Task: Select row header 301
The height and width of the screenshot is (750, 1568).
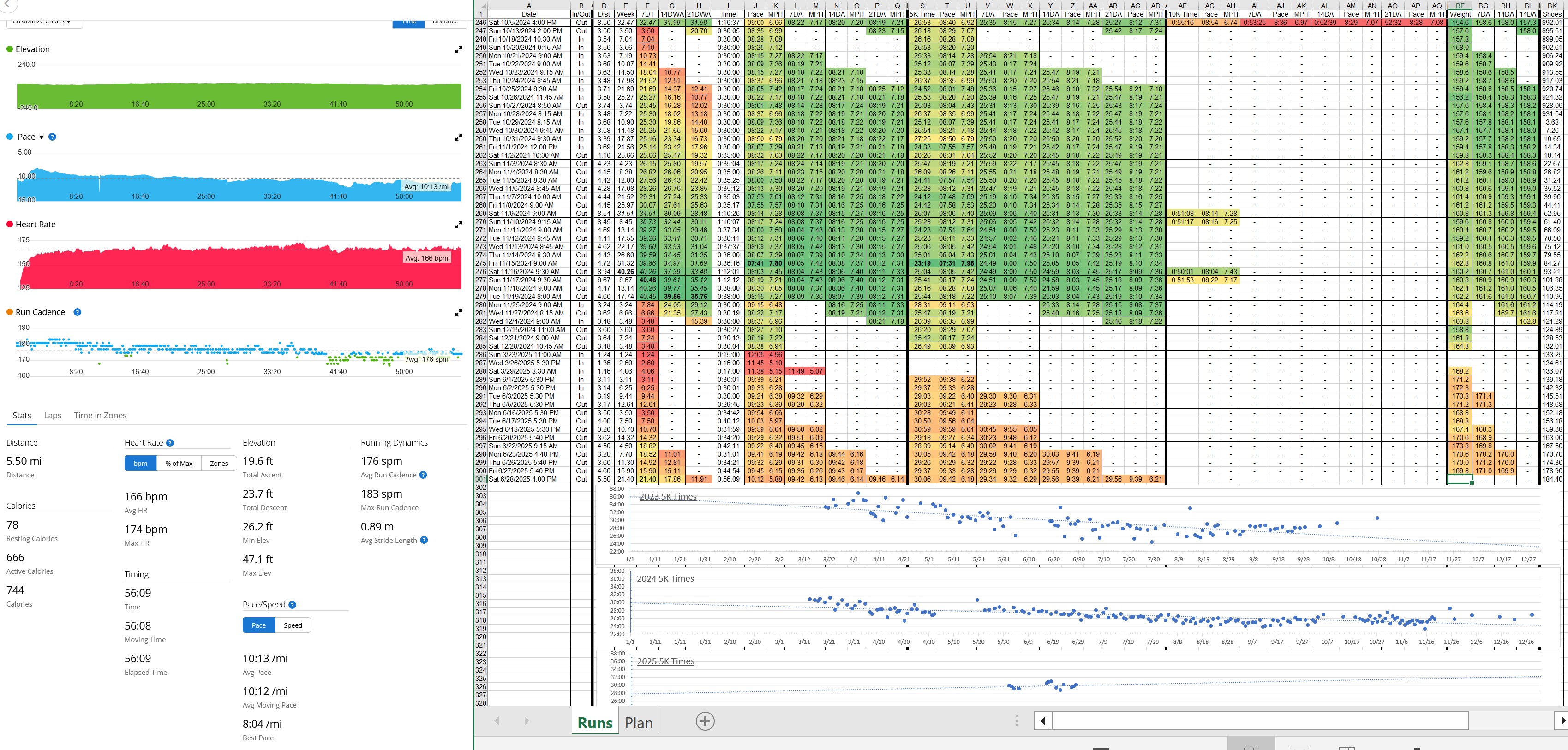Action: (x=481, y=479)
